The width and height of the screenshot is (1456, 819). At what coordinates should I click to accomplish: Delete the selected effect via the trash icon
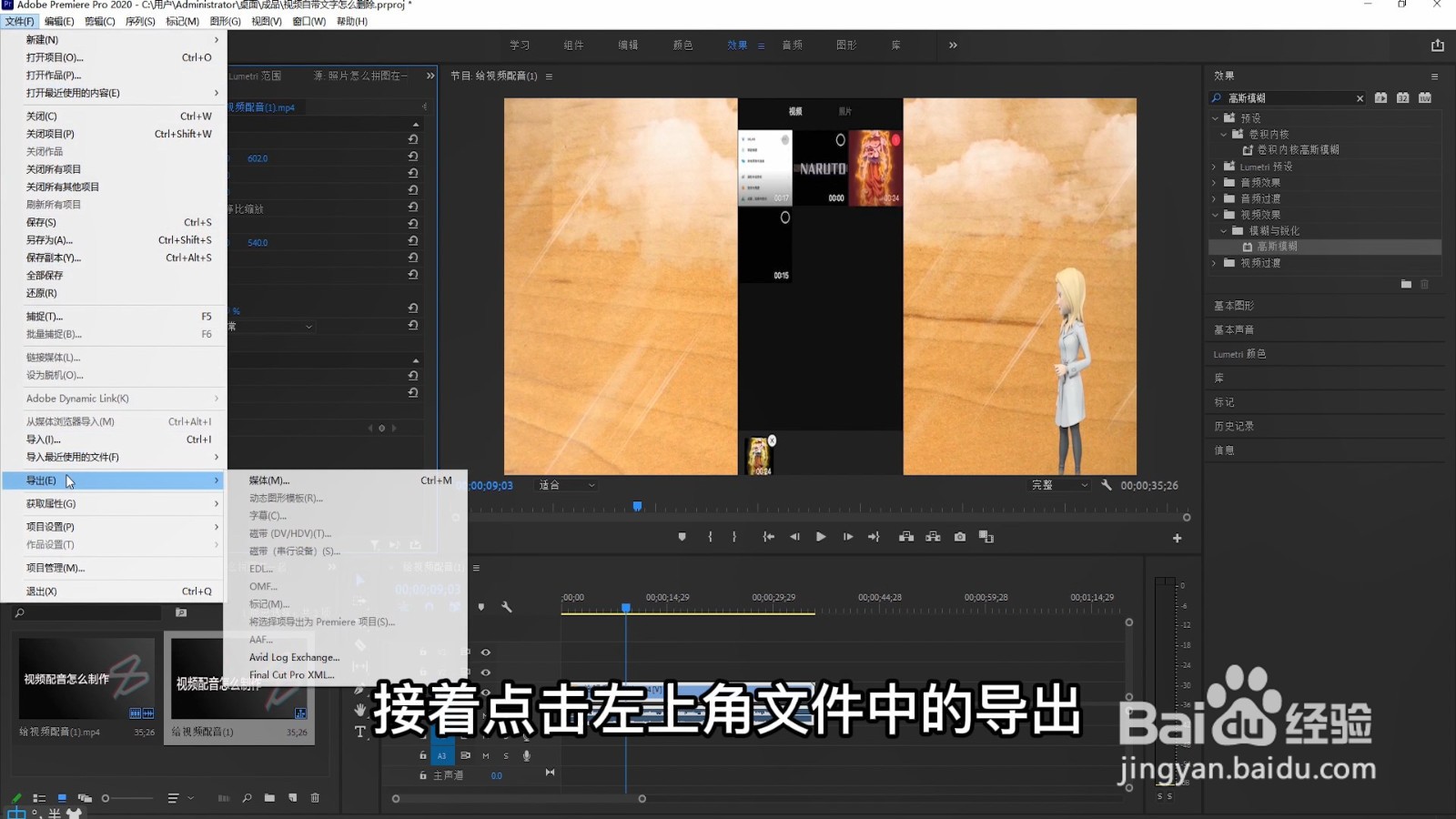1424,284
